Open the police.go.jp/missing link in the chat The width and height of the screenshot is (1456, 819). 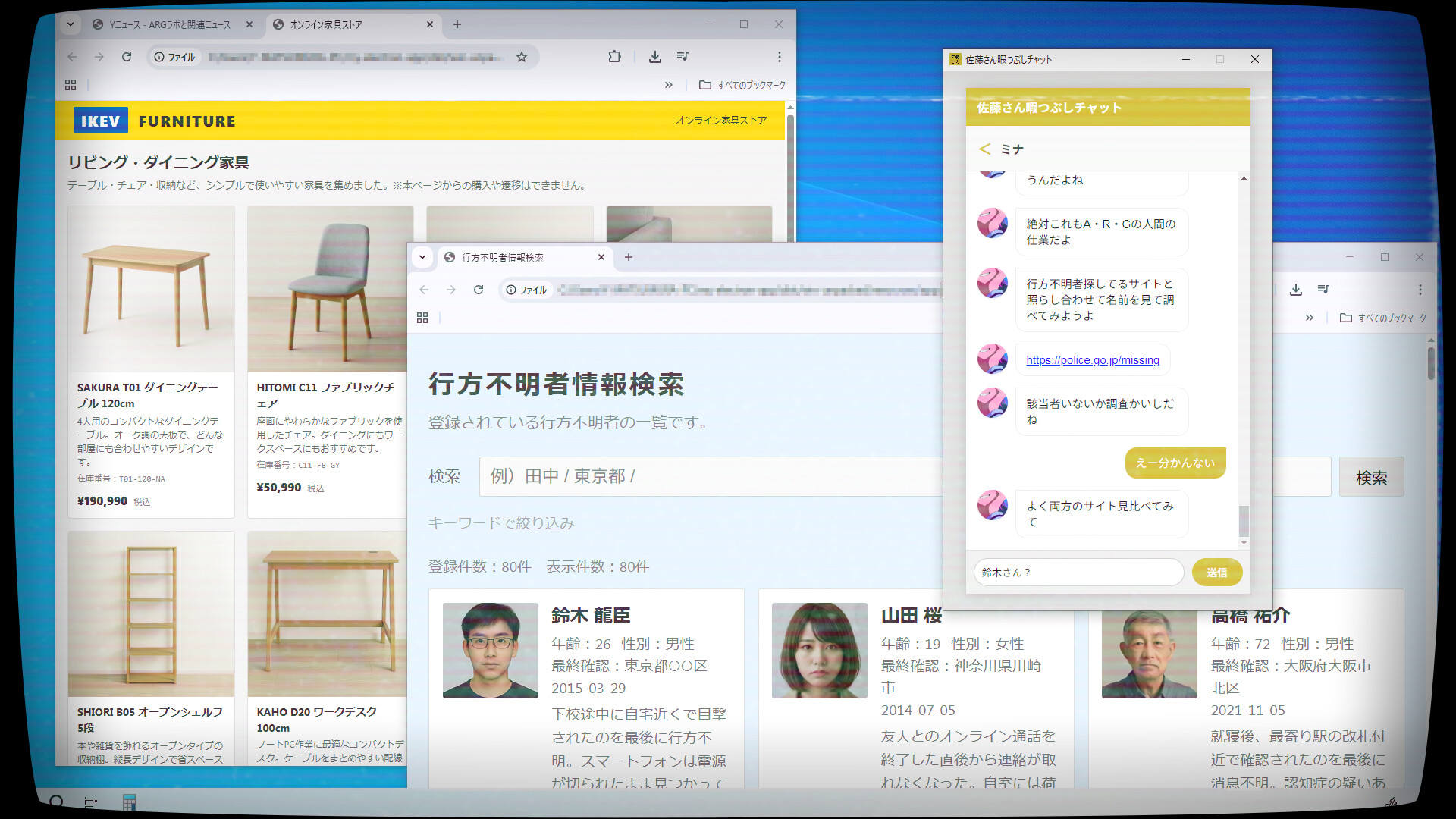tap(1092, 359)
